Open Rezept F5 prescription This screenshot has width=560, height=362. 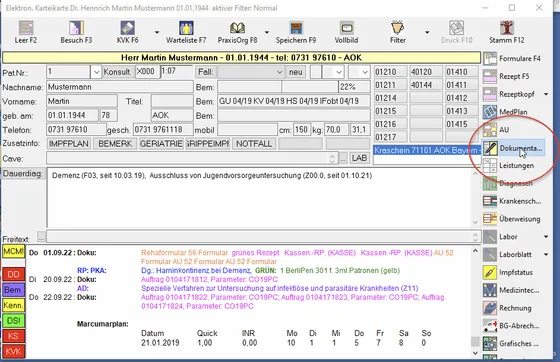(x=506, y=76)
